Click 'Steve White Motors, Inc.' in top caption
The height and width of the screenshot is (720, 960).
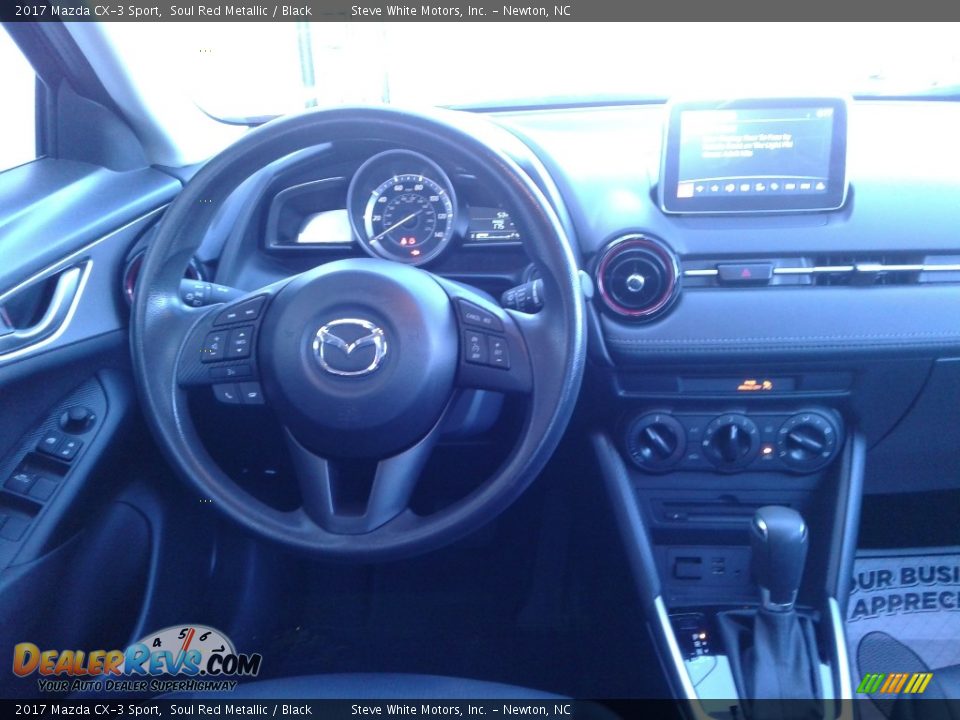[419, 10]
